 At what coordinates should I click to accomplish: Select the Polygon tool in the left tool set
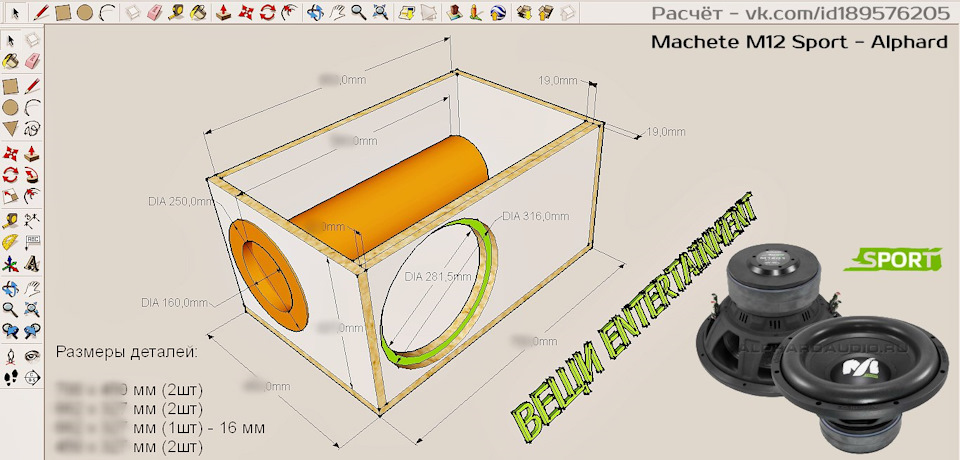click(x=10, y=129)
